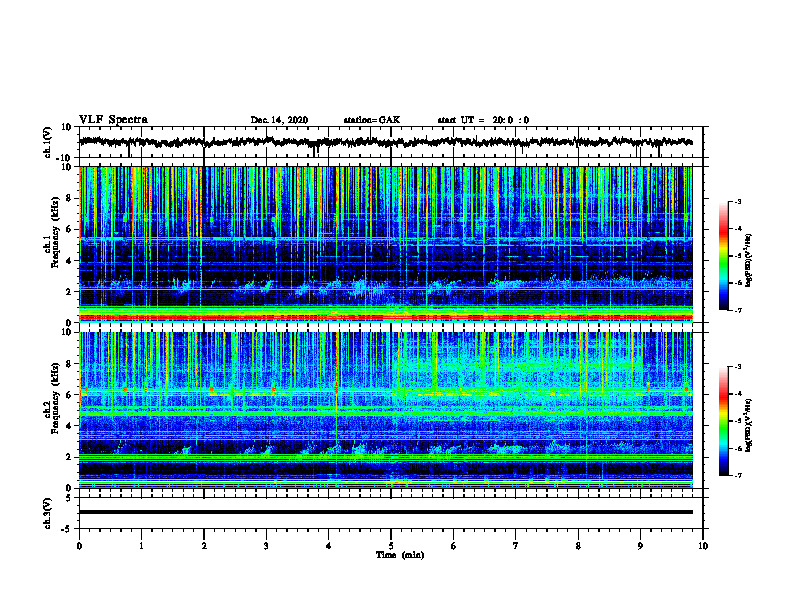Click the time axis tick label "7"
Screen dimensions: 792x612
516,546
